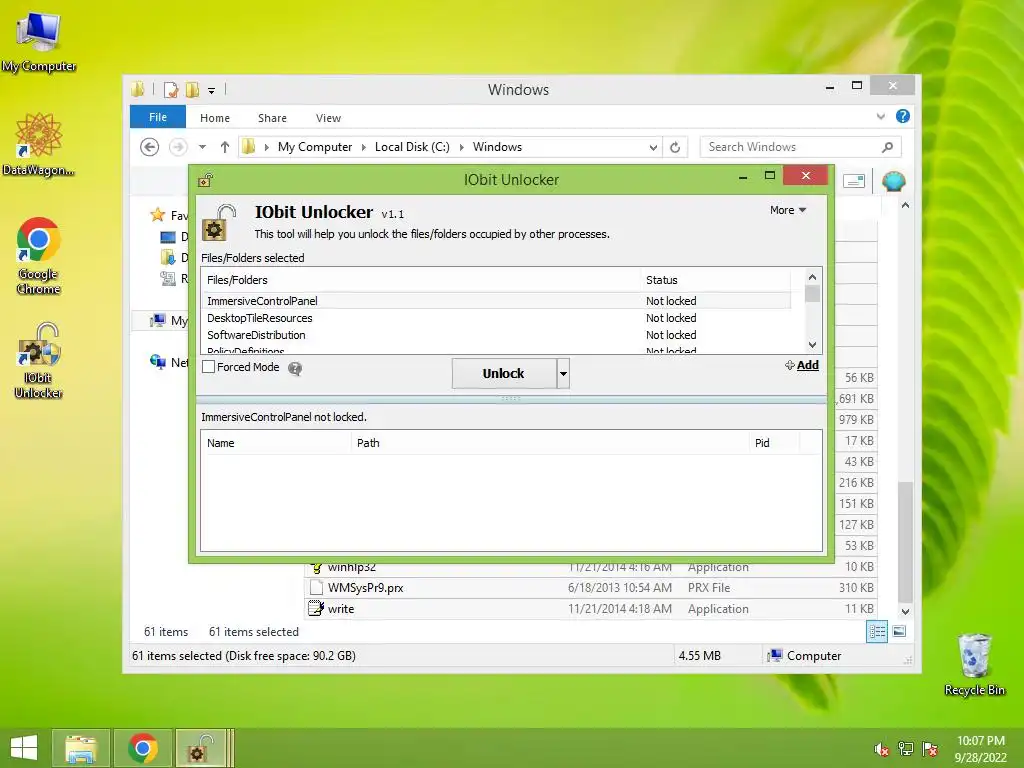Screen dimensions: 1024x768
Task: Click the Files/Folders column header
Action: (x=421, y=280)
